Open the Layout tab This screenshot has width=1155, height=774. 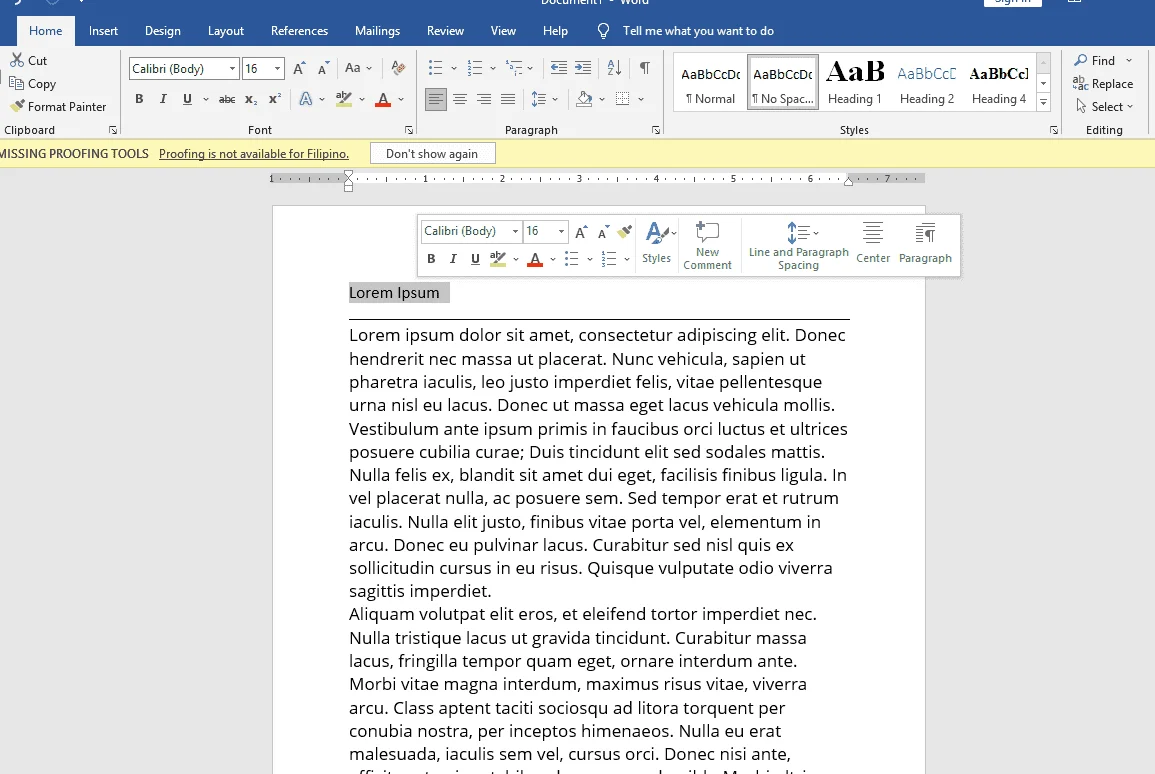[225, 31]
